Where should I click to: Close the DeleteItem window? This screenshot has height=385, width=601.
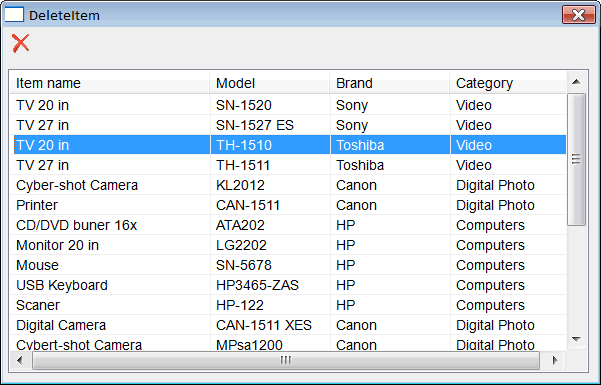tap(579, 15)
